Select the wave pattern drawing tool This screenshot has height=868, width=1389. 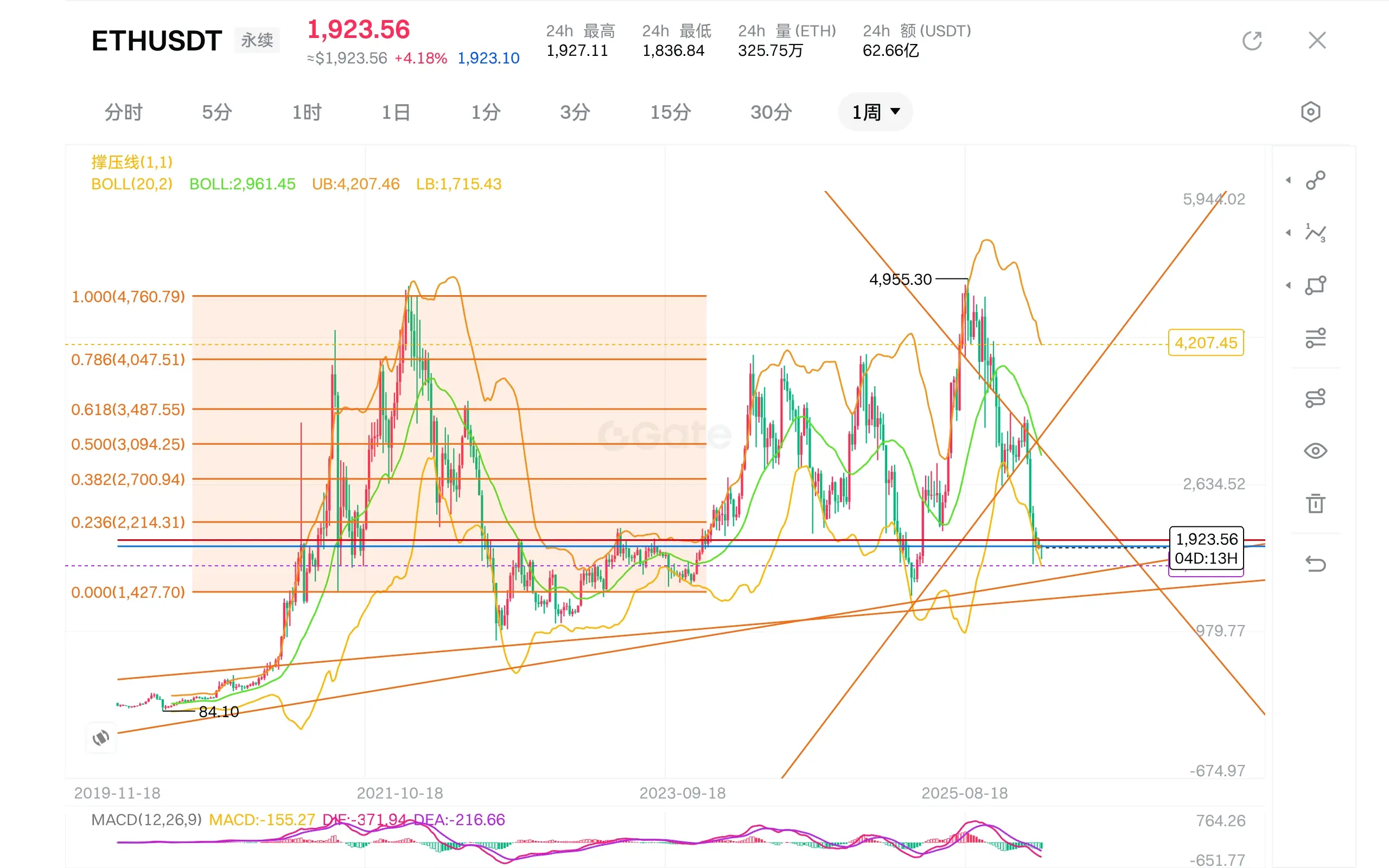pos(1315,233)
